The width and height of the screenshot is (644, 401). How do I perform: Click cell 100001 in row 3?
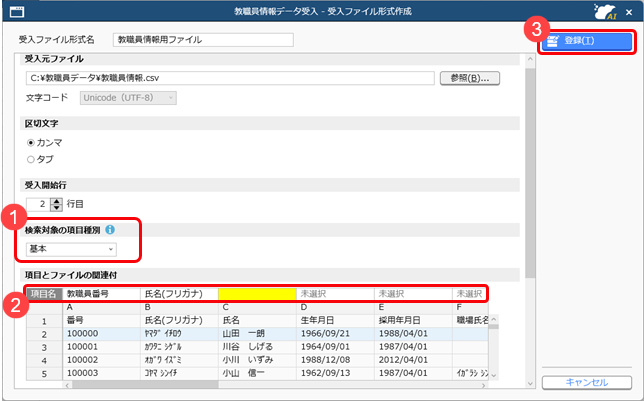101,347
